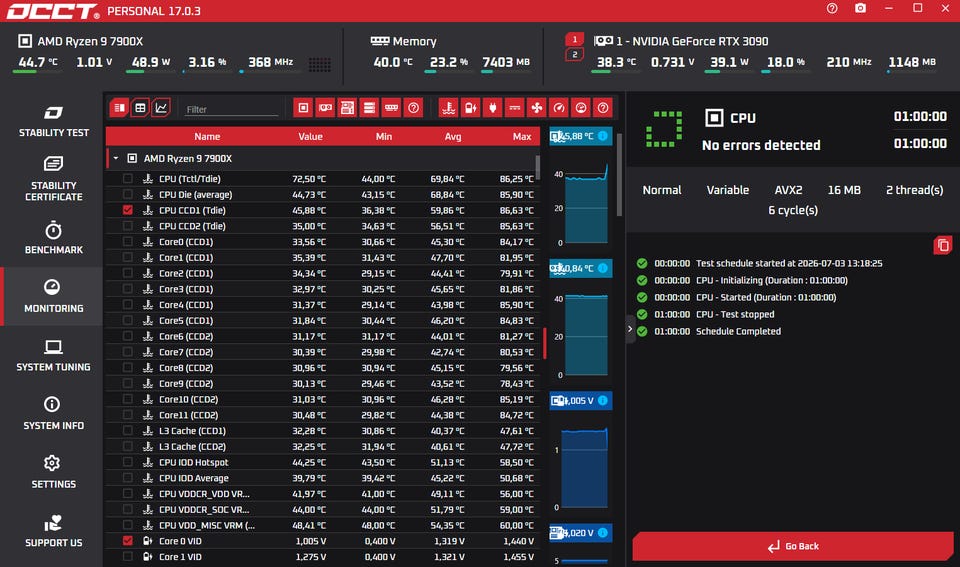
Task: Open the System Tuning section
Action: (x=53, y=355)
